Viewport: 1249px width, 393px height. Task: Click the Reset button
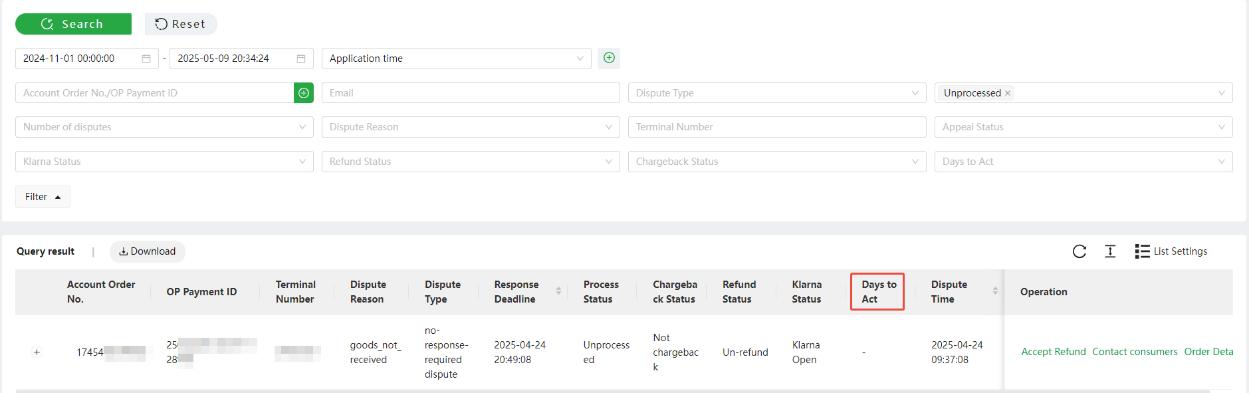coord(181,24)
